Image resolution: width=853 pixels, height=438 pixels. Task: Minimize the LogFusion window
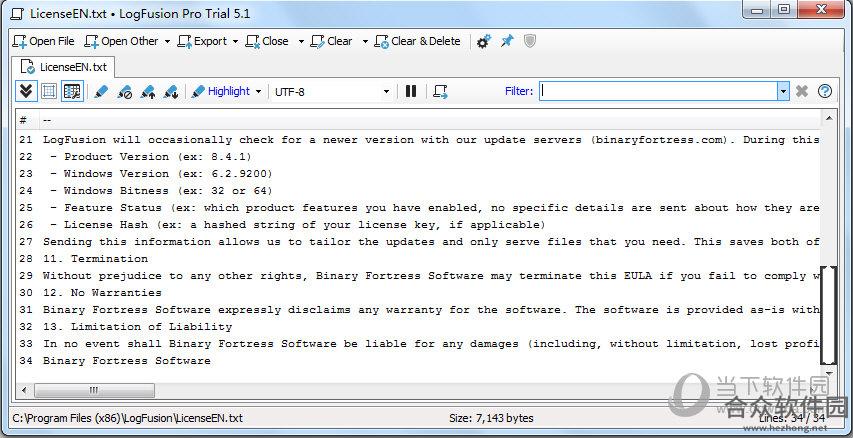pos(758,11)
